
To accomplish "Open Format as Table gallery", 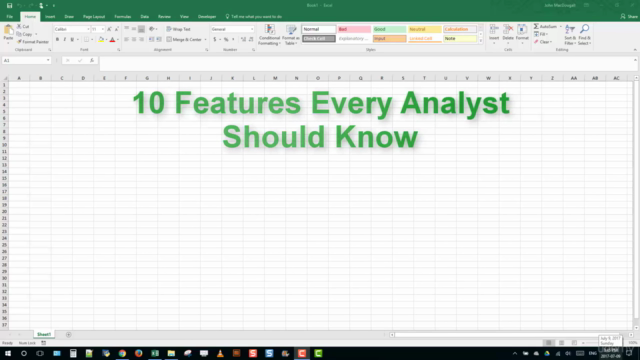I will tap(291, 35).
